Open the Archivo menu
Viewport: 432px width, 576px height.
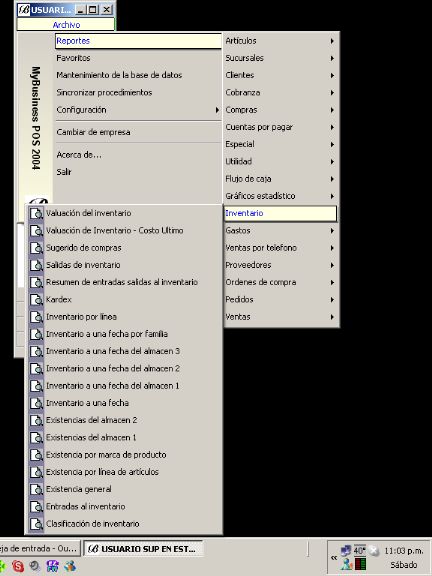tap(66, 25)
